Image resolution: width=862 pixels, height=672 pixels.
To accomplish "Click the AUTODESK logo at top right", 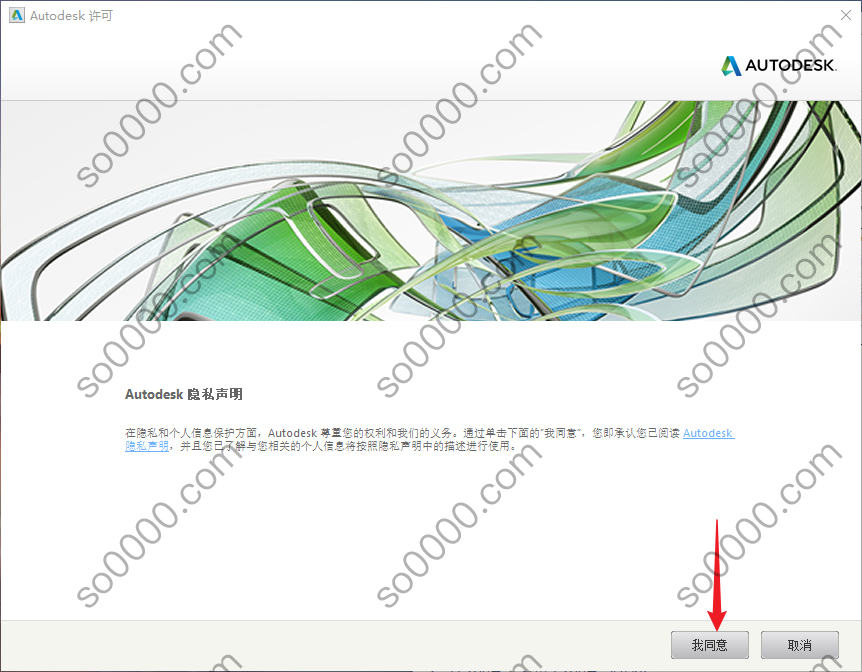I will (779, 65).
